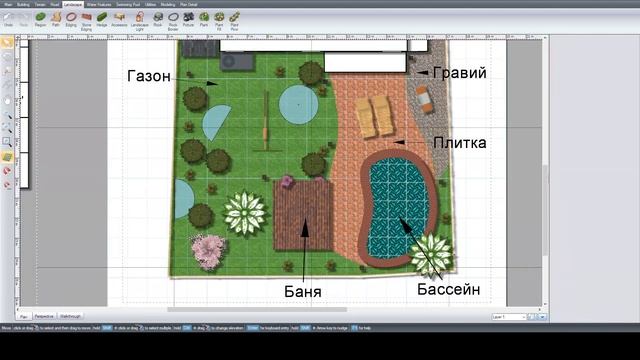Open the Layer dropdown at bottom right
Screen dimensions: 640x360
pyautogui.click(x=509, y=317)
